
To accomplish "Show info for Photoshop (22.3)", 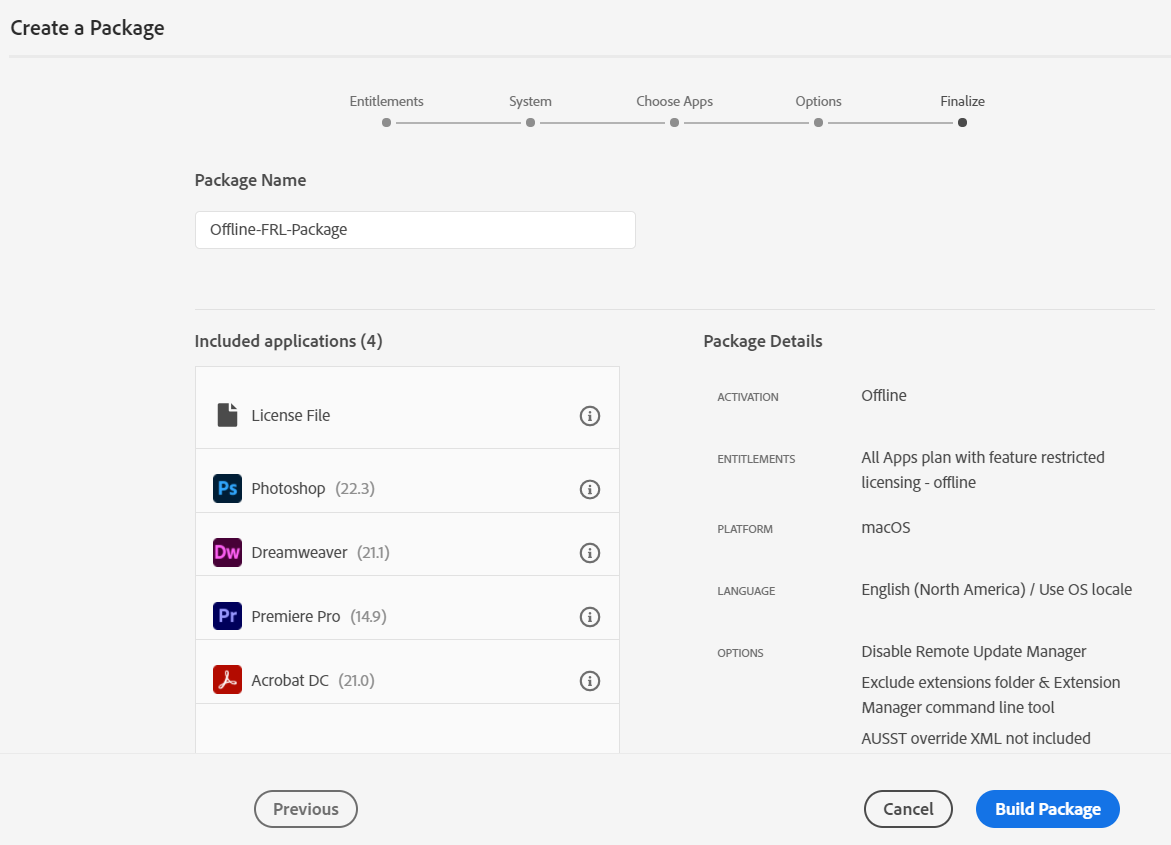I will point(590,489).
